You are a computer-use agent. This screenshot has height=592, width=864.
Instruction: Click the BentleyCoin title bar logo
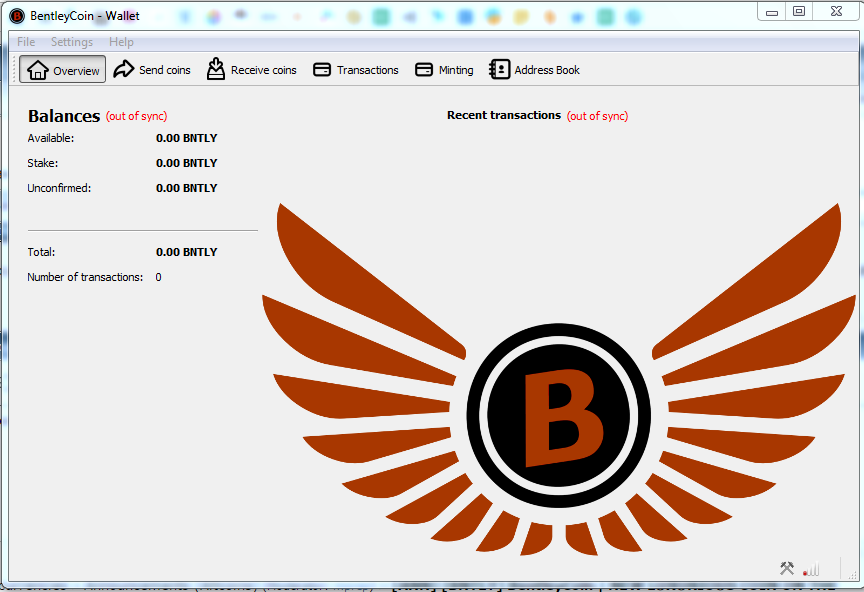click(17, 16)
